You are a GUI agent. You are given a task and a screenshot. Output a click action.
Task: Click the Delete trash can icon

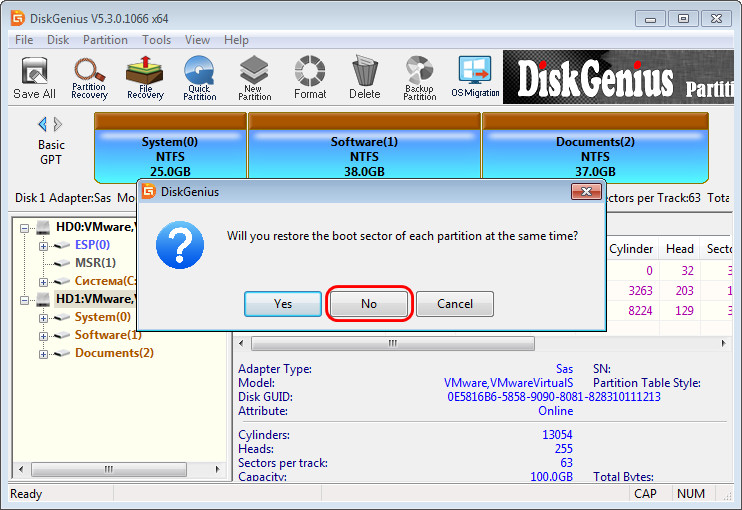(x=364, y=78)
